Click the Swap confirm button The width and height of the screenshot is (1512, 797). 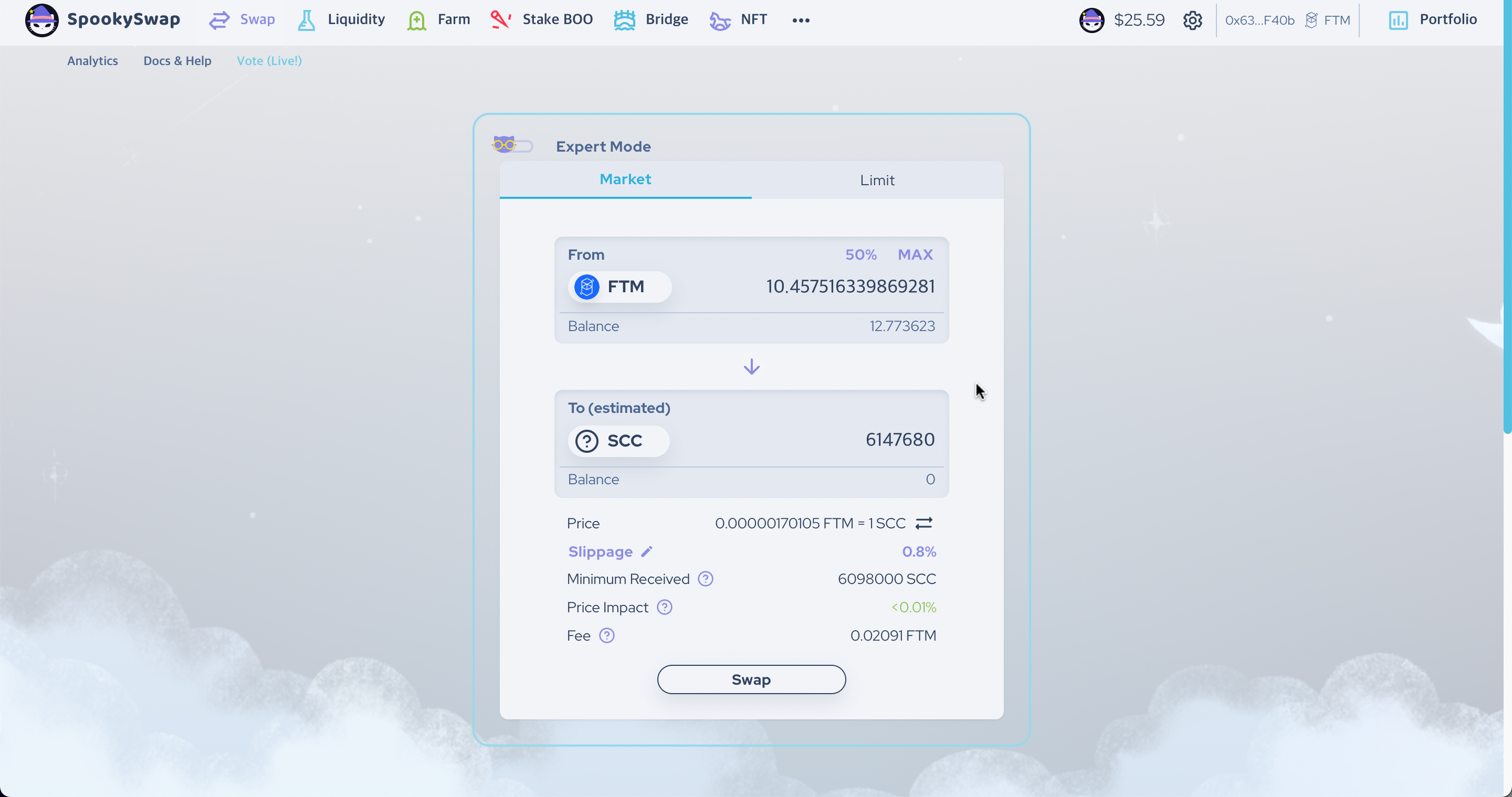coord(751,679)
